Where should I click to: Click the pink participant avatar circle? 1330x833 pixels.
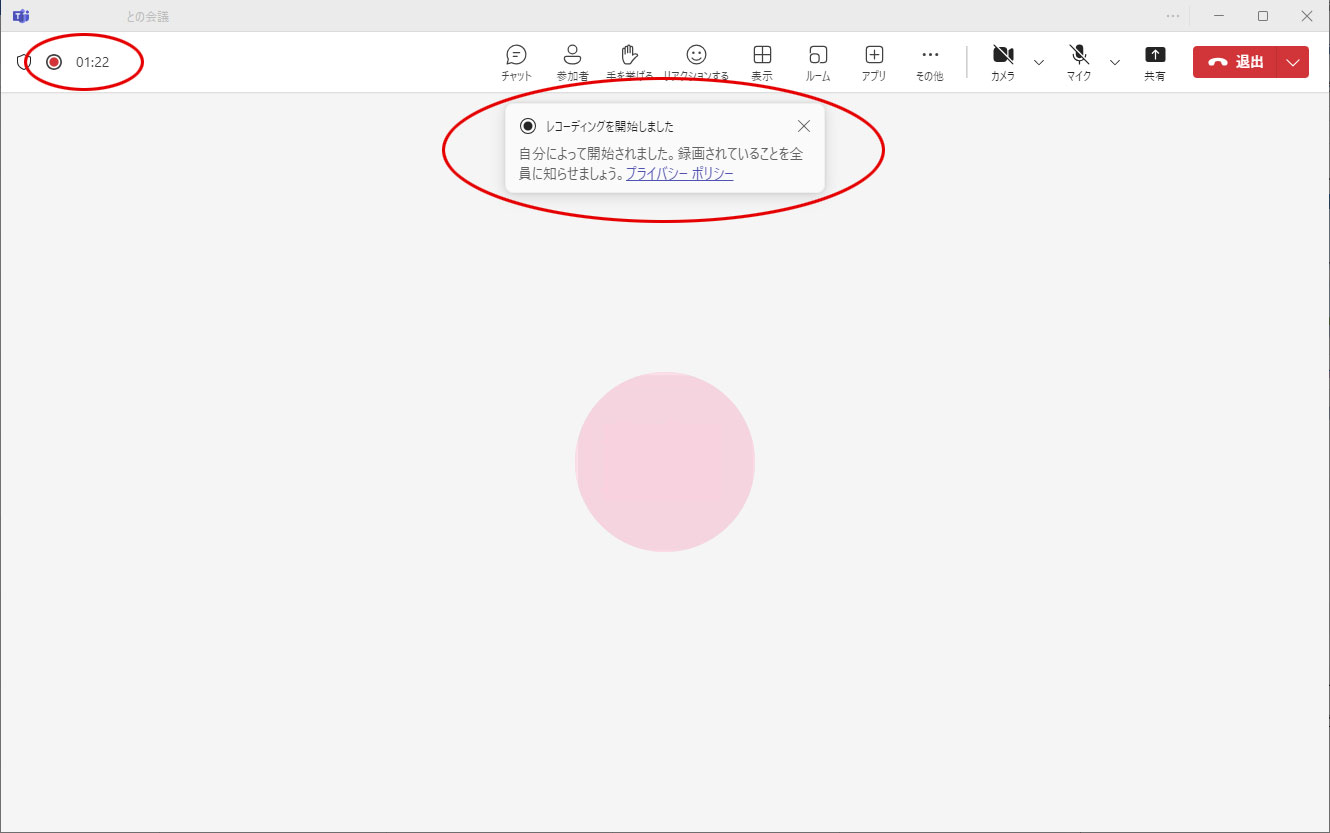[665, 462]
